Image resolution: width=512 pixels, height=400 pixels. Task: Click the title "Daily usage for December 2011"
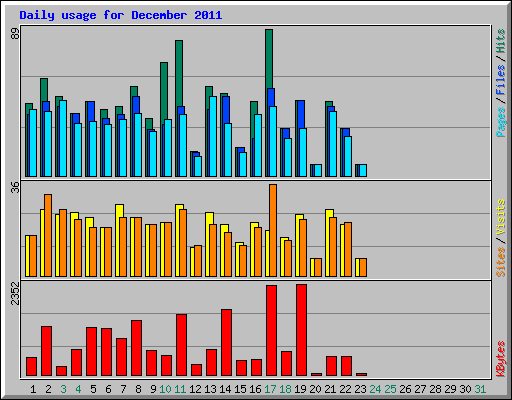tap(120, 15)
